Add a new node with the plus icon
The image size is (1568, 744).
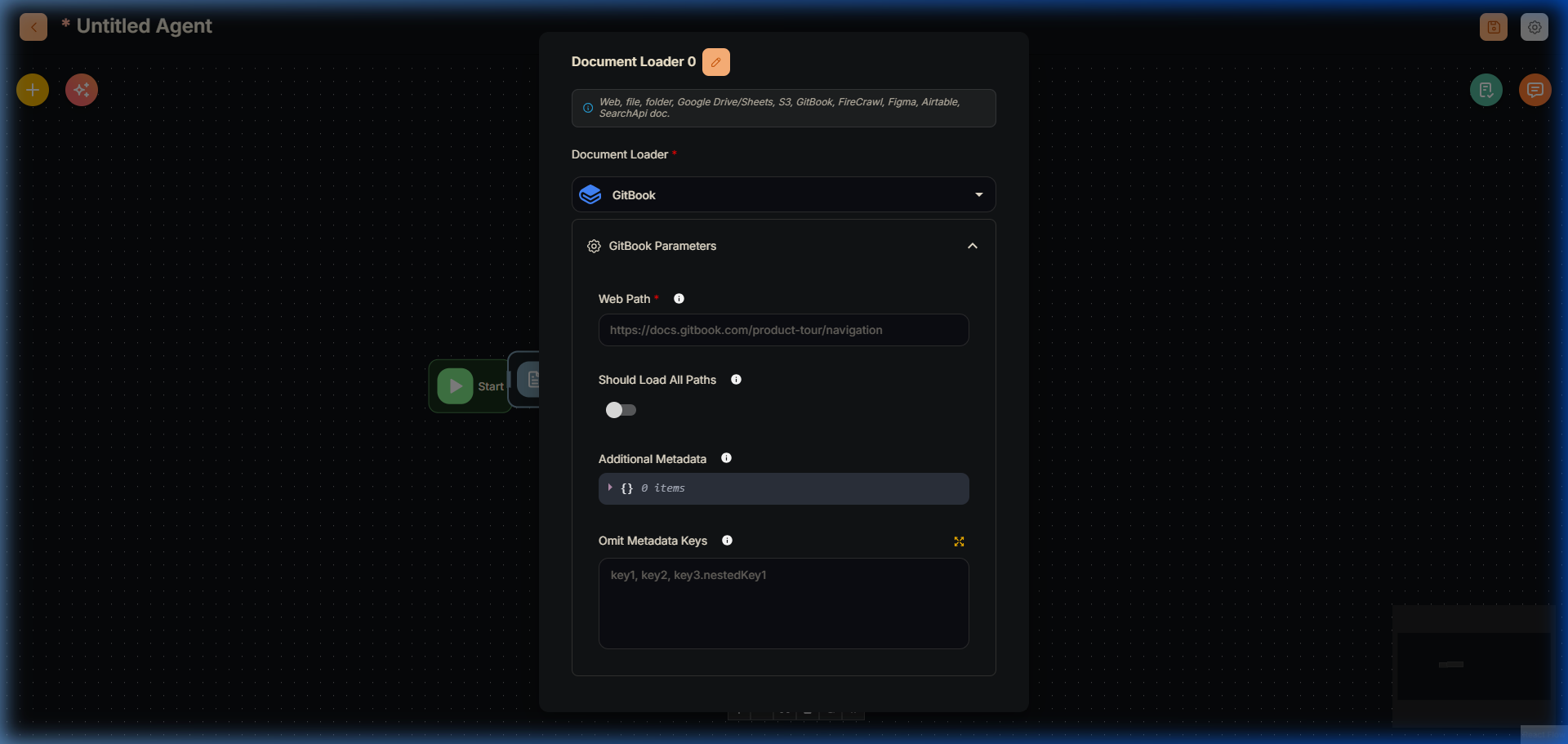coord(32,90)
